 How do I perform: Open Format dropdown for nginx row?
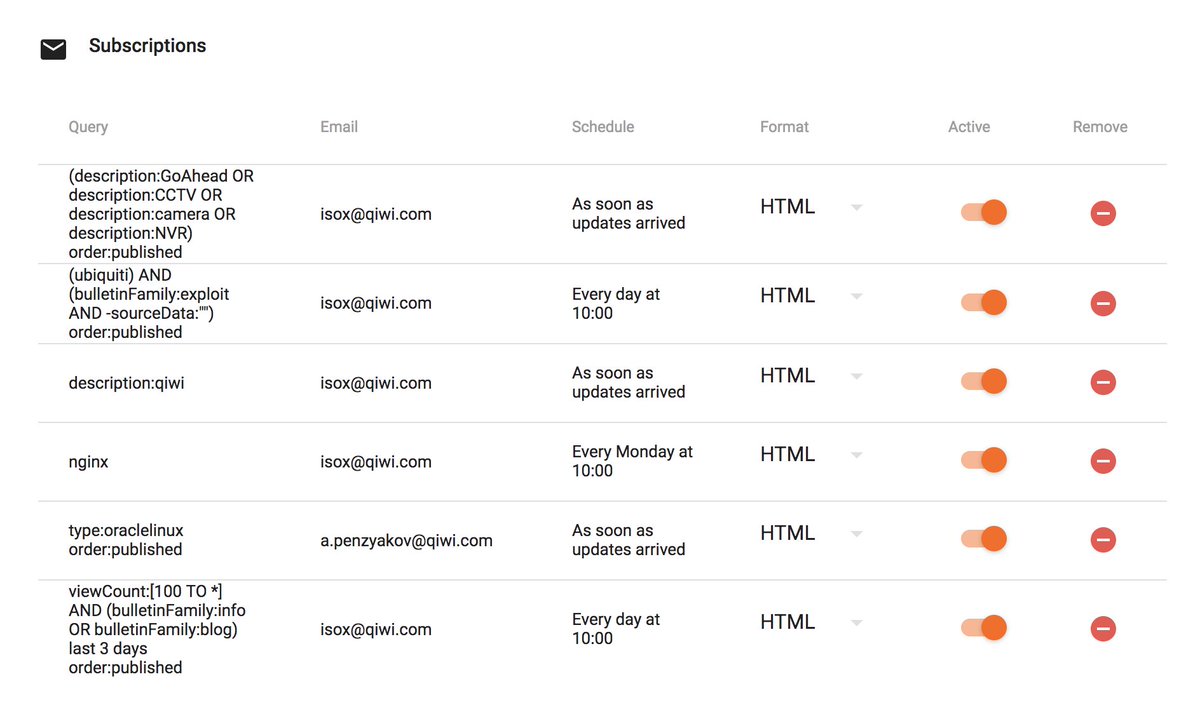811,454
